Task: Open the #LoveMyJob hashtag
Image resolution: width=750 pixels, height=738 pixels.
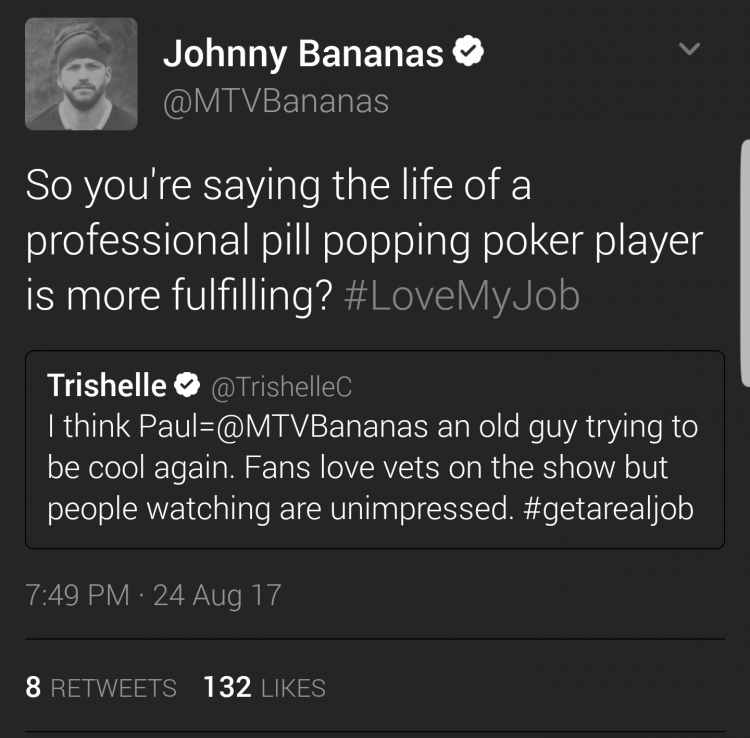Action: [462, 296]
